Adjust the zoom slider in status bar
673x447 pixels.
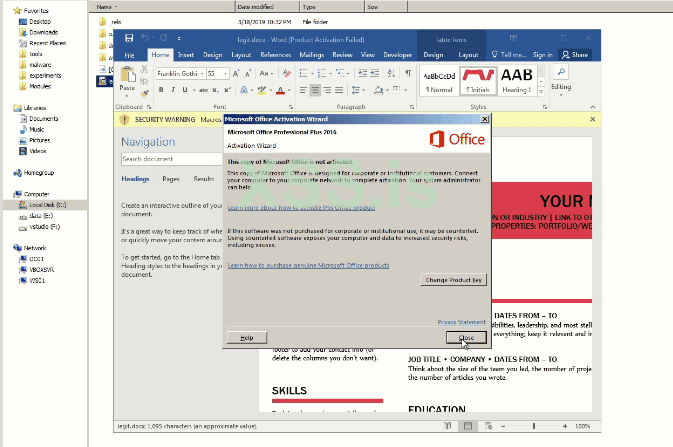point(534,426)
